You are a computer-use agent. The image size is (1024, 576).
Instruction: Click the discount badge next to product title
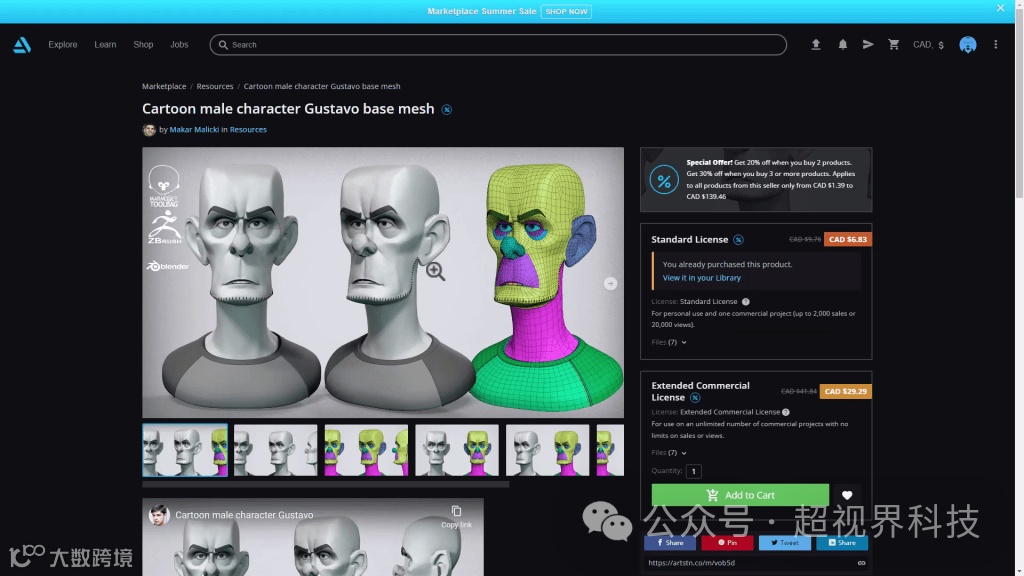click(447, 110)
